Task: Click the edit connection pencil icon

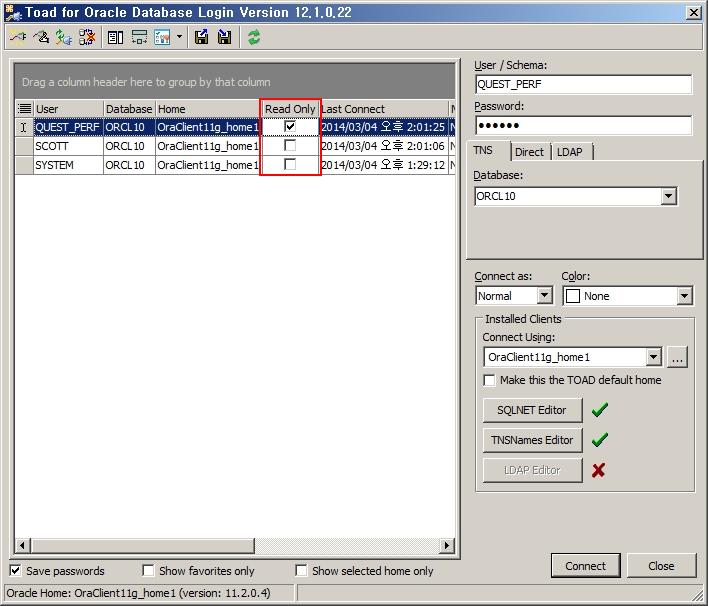Action: point(41,37)
